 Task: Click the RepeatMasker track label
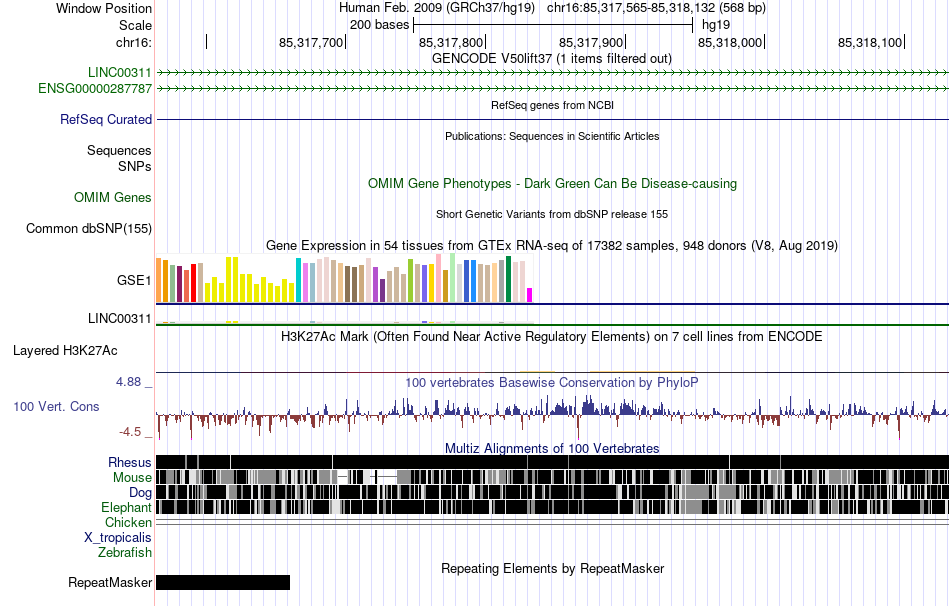click(110, 582)
